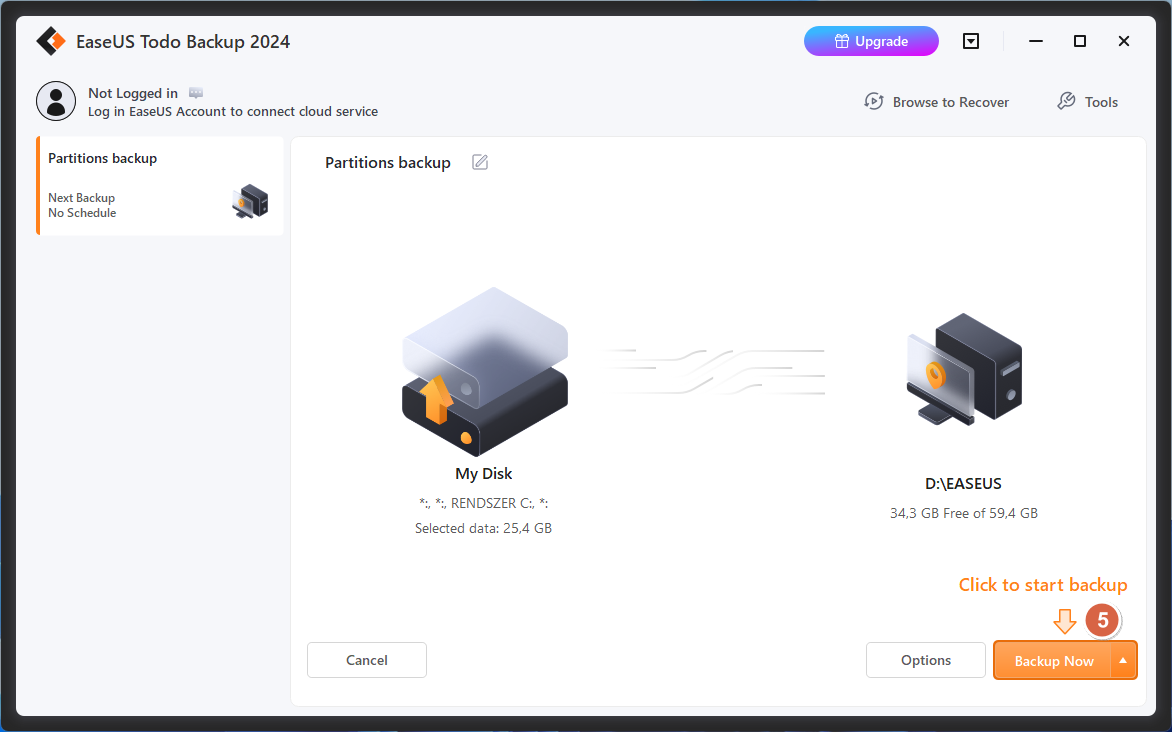Open Browse to Recover
The image size is (1172, 732).
coord(937,102)
